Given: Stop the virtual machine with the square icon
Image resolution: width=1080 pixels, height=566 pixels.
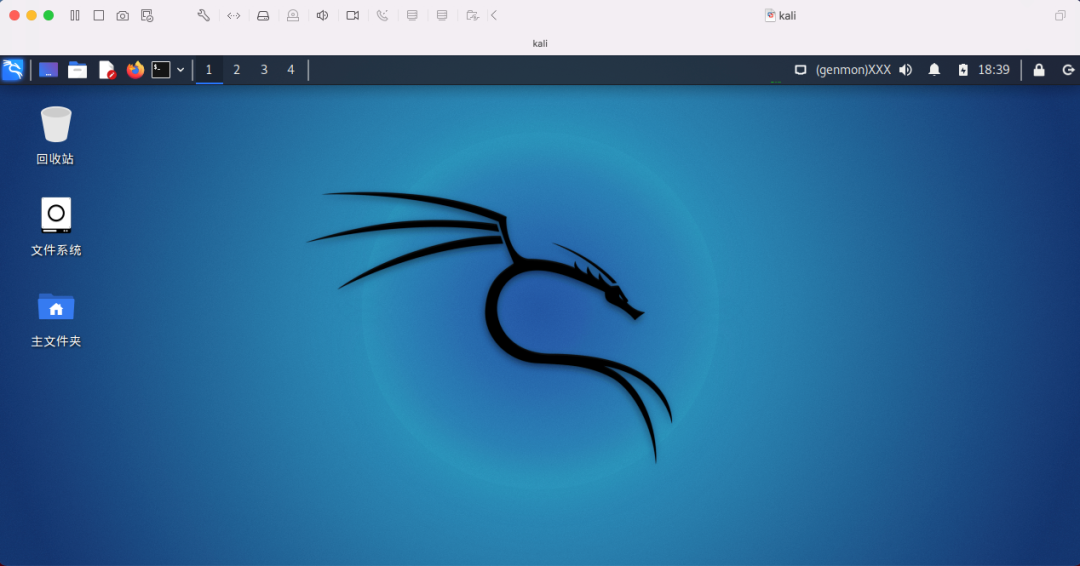Looking at the screenshot, I should click(98, 15).
